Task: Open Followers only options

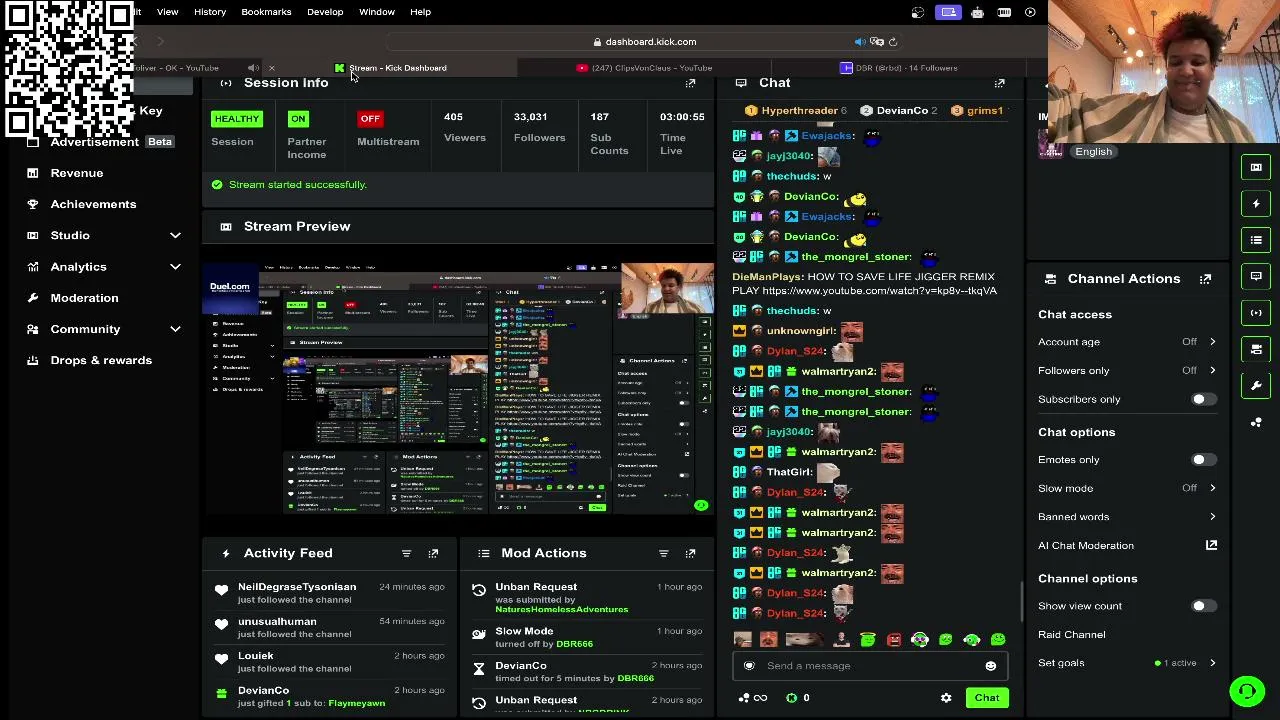Action: point(1127,371)
